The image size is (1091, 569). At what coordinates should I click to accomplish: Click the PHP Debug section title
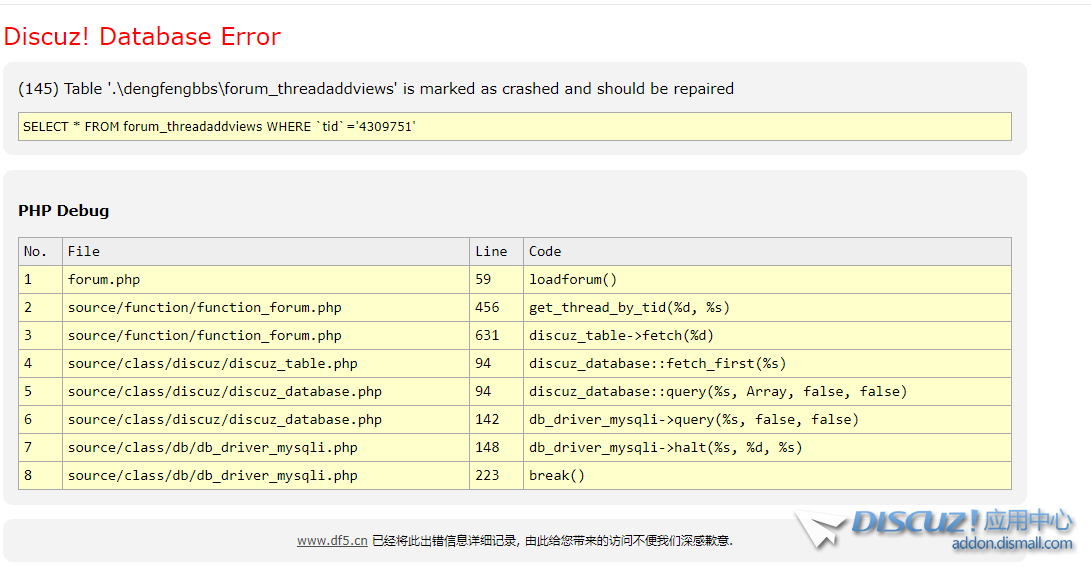64,211
